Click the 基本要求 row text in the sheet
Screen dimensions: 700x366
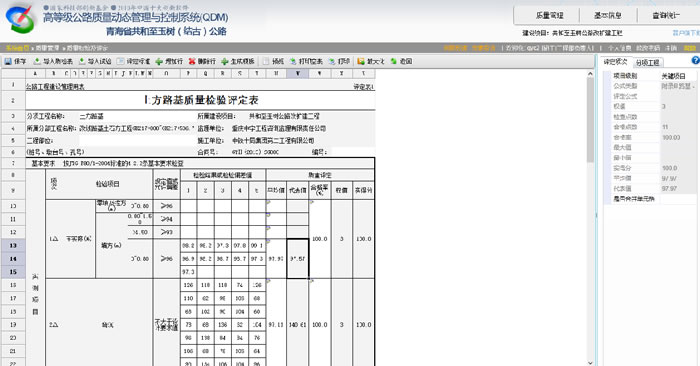107,164
